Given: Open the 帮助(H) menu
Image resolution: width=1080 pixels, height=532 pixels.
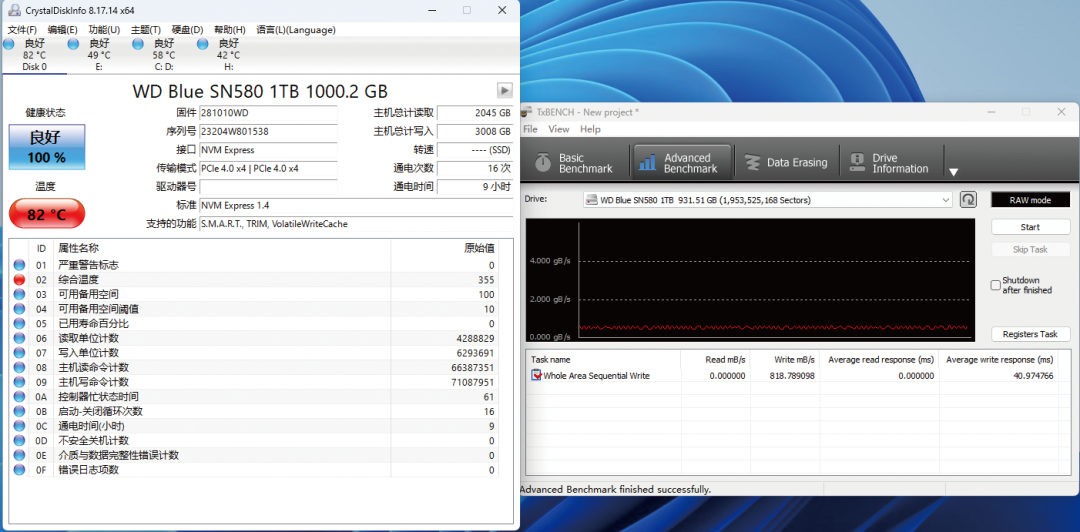Looking at the screenshot, I should [x=229, y=30].
